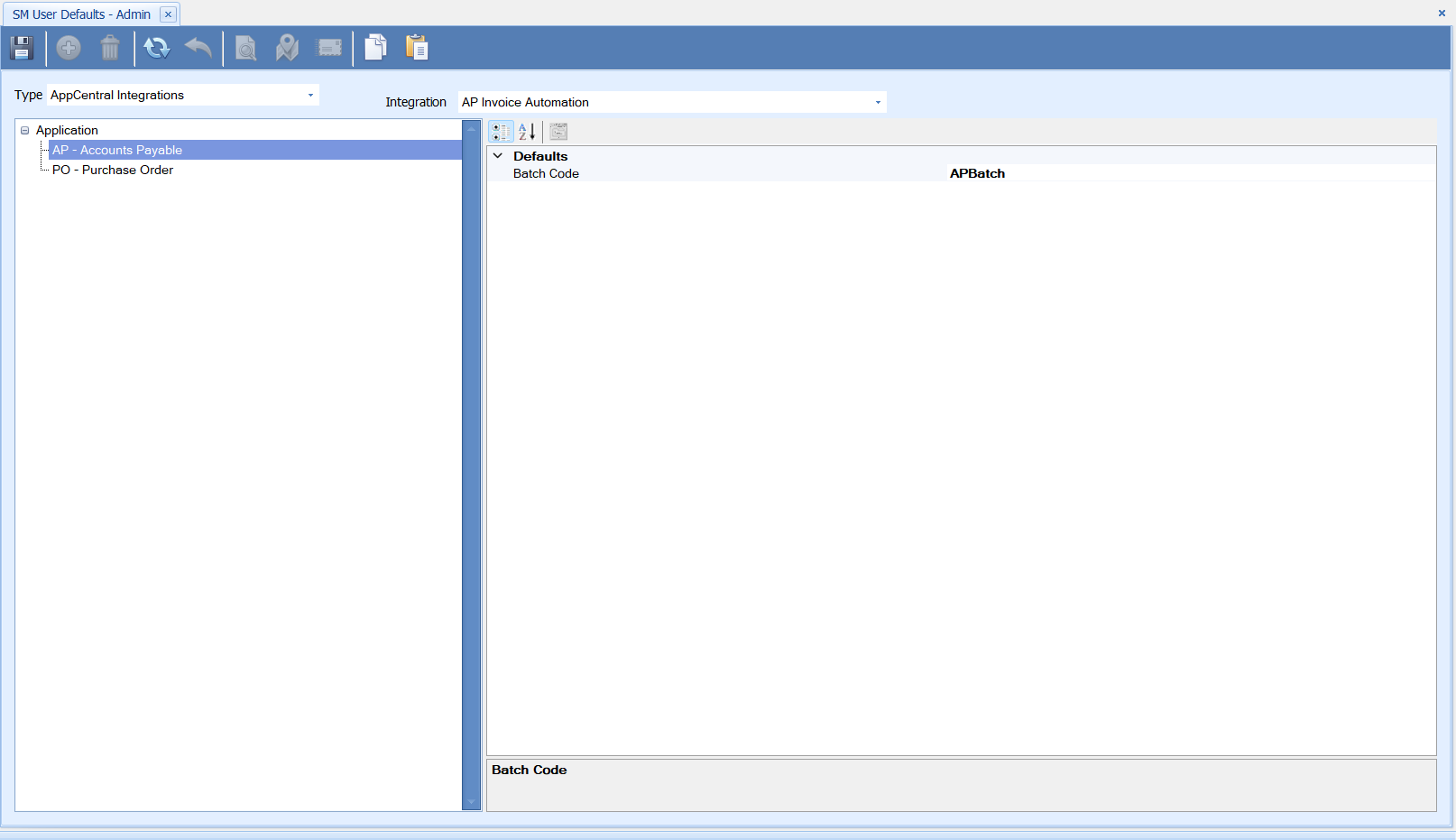Viewport: 1456px width, 840px height.
Task: Click the Undo arrow icon
Action: [x=198, y=48]
